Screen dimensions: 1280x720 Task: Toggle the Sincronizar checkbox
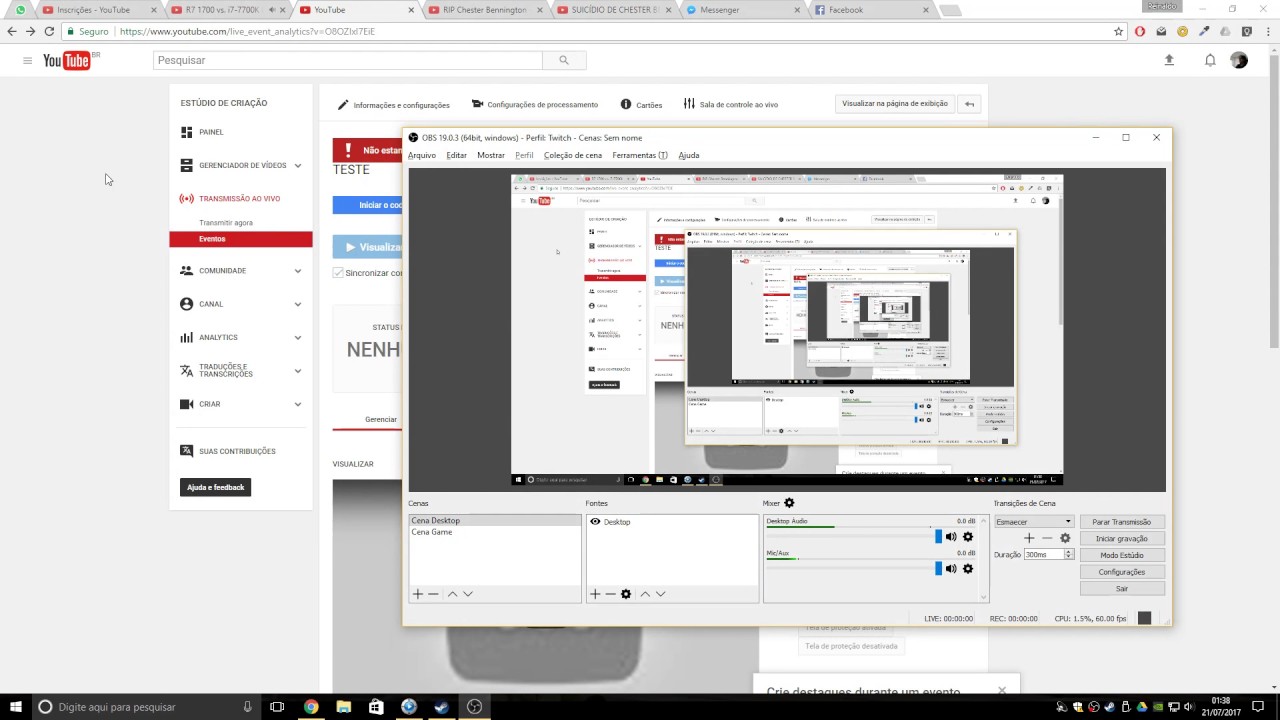pos(338,272)
